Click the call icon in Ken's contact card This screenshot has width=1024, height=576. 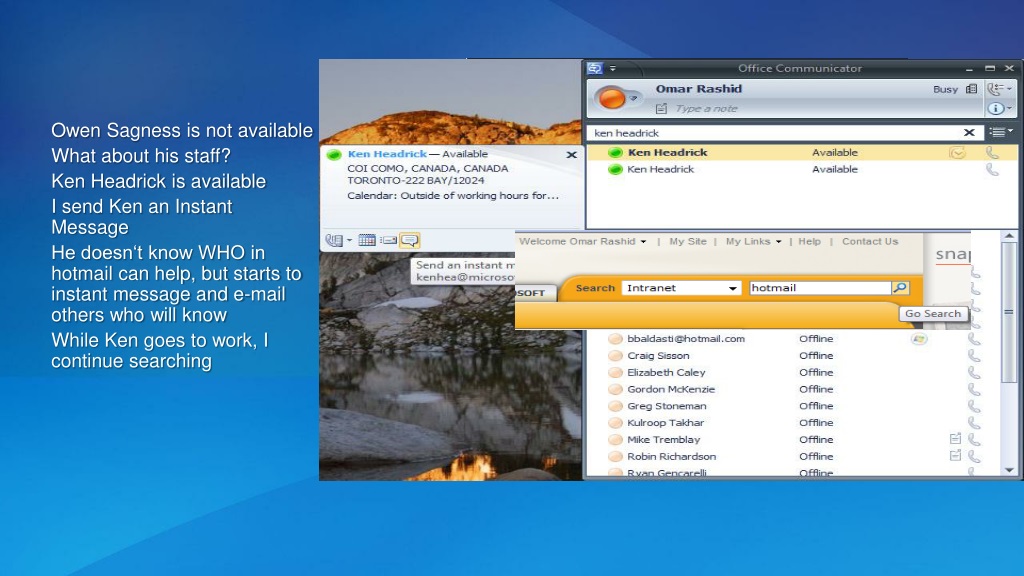pos(334,240)
